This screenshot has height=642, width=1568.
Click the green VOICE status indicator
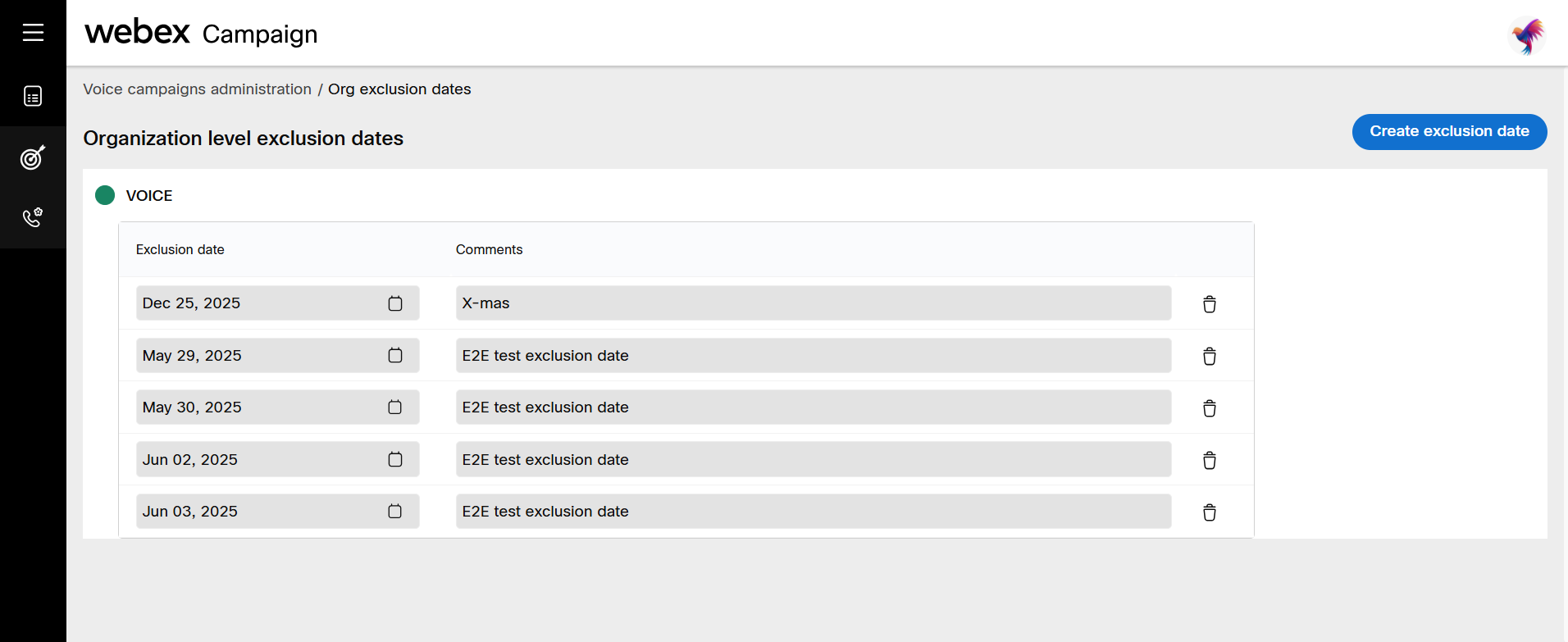click(105, 195)
